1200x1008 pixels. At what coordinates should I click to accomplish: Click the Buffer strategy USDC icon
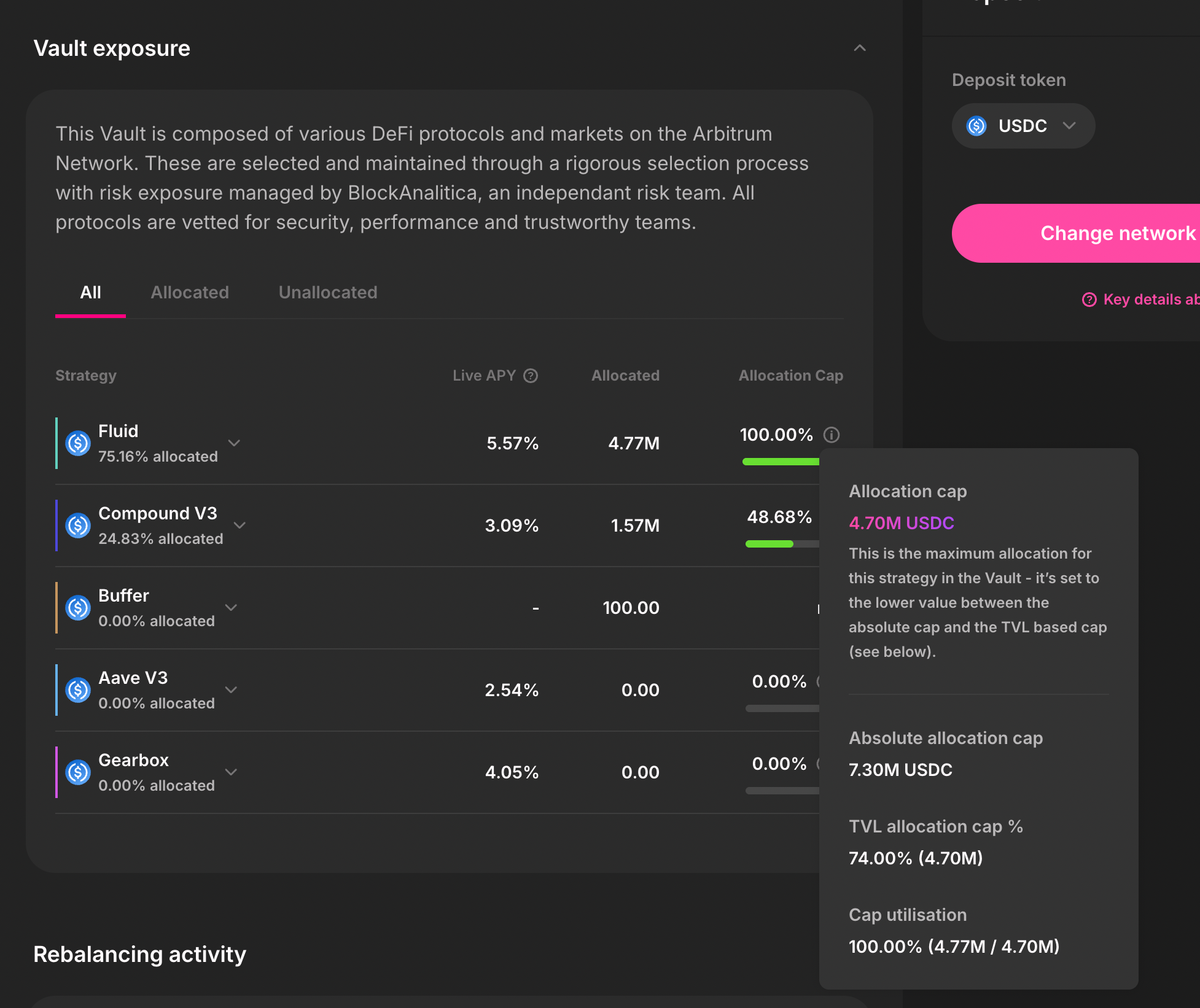pos(78,608)
